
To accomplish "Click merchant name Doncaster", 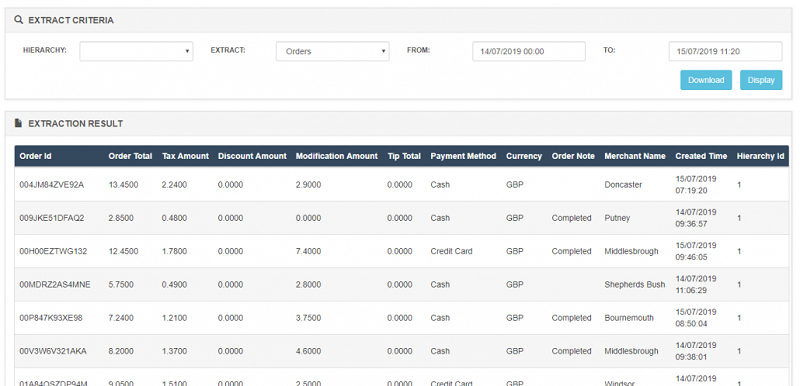I will tap(623, 185).
